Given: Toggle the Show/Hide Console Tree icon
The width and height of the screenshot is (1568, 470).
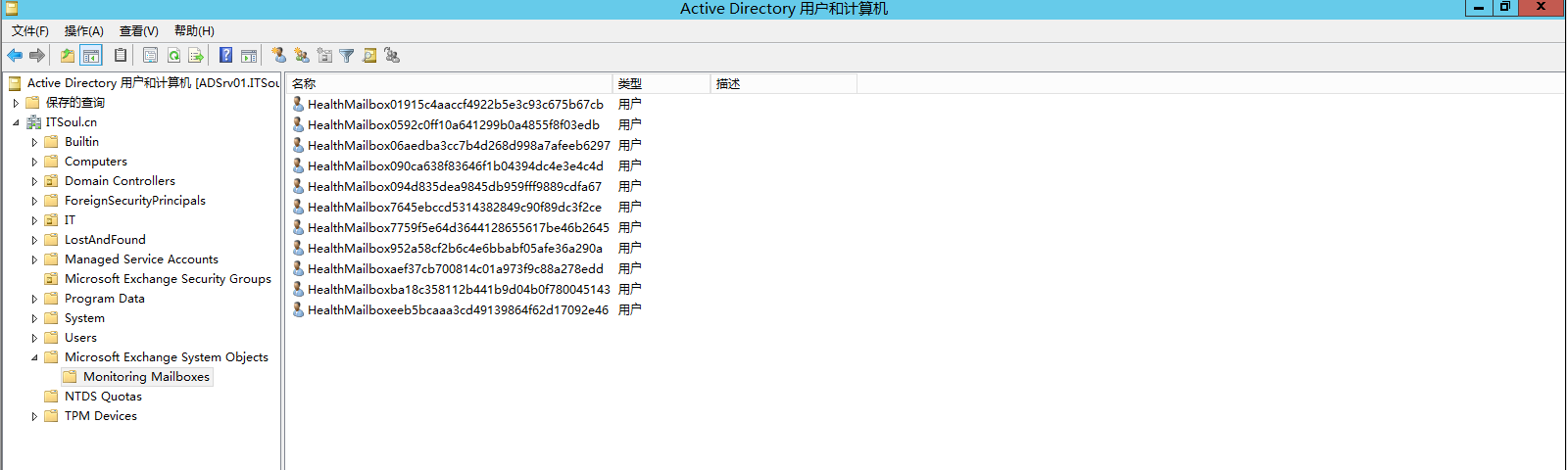Looking at the screenshot, I should pos(91,56).
